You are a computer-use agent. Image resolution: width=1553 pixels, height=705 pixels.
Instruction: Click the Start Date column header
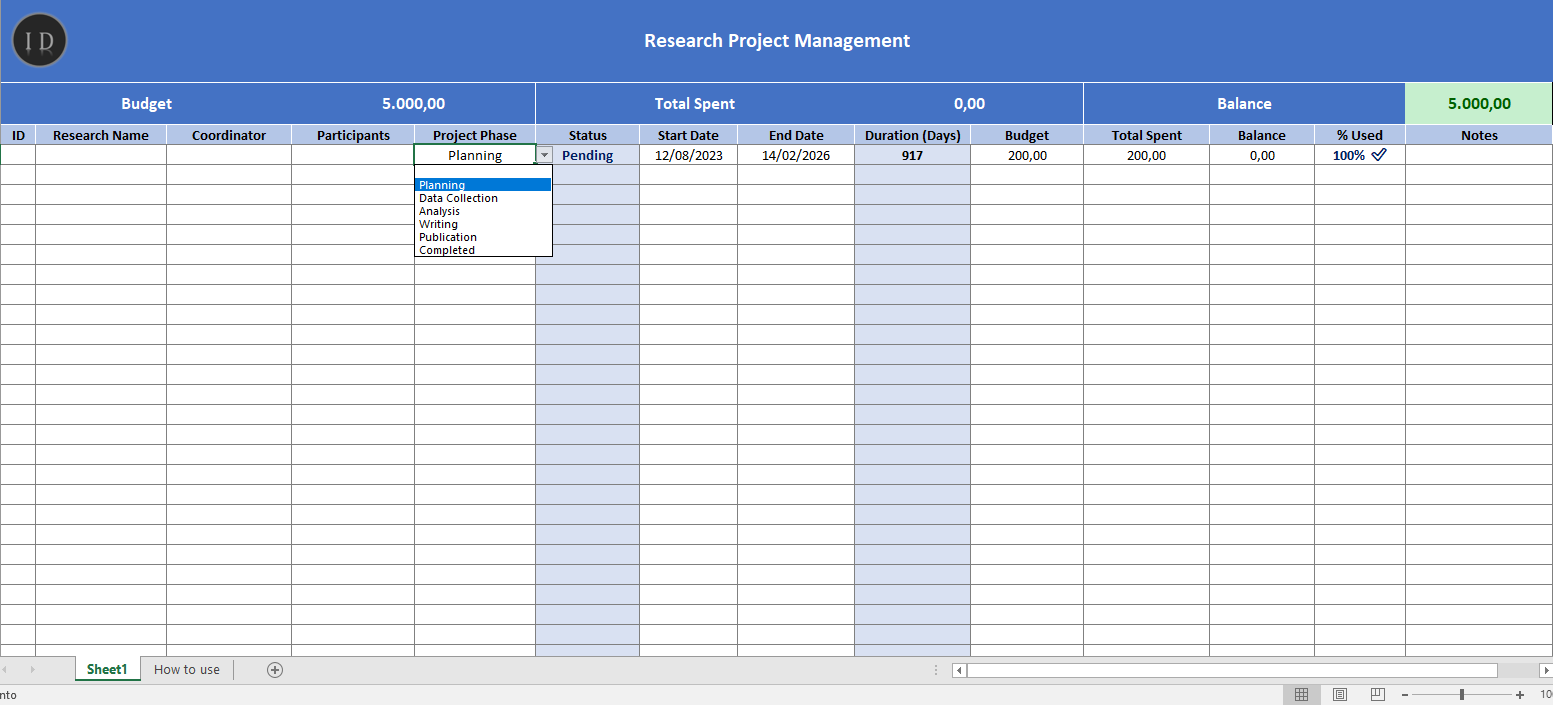point(688,135)
